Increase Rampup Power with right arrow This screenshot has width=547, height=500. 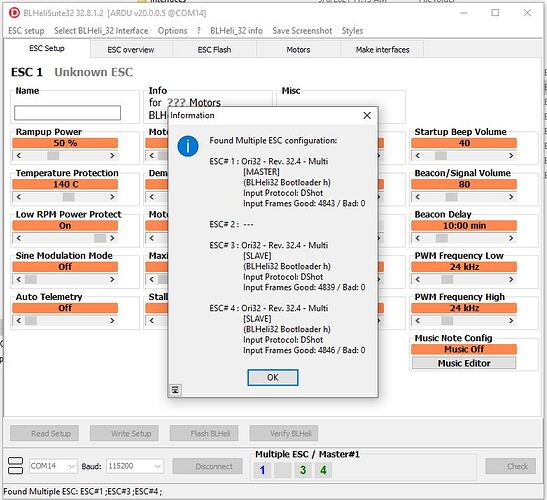pos(112,156)
